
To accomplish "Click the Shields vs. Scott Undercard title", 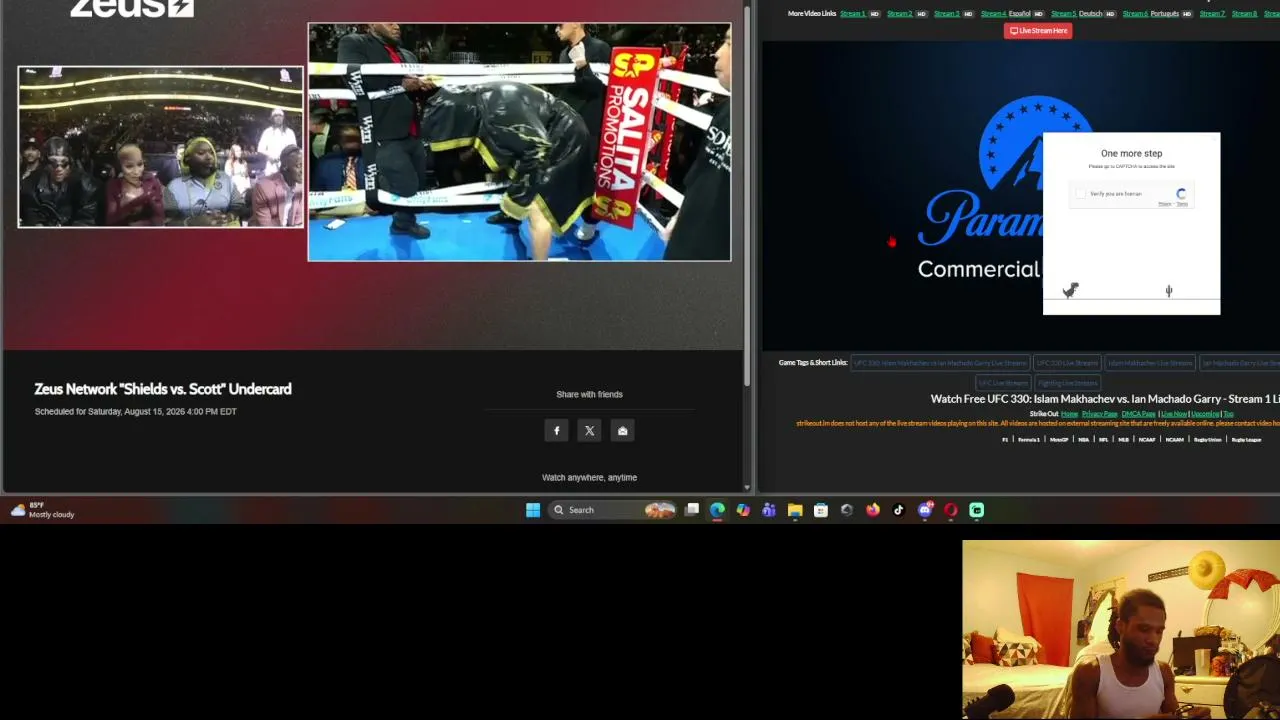I will [163, 389].
